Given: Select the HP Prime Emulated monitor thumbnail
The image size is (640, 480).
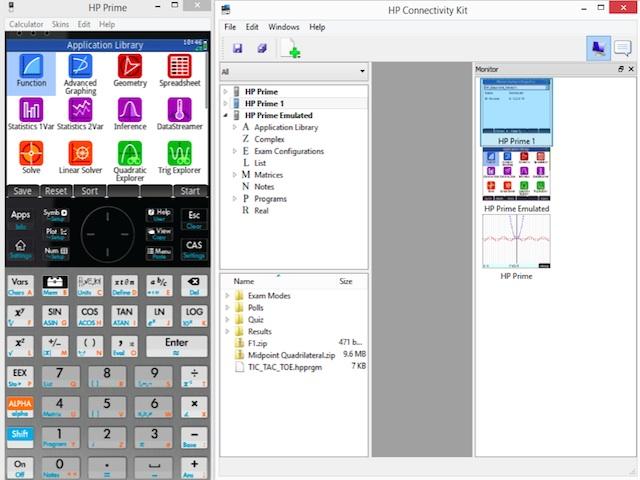Looking at the screenshot, I should click(x=516, y=180).
